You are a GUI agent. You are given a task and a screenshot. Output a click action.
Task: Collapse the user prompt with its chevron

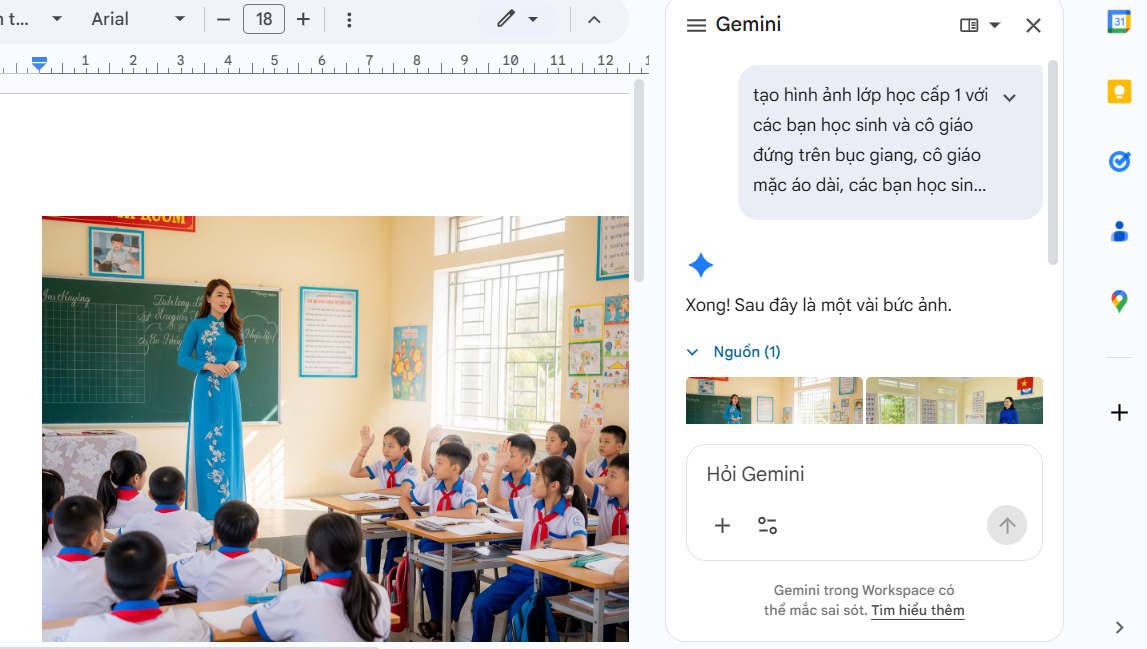(1010, 95)
